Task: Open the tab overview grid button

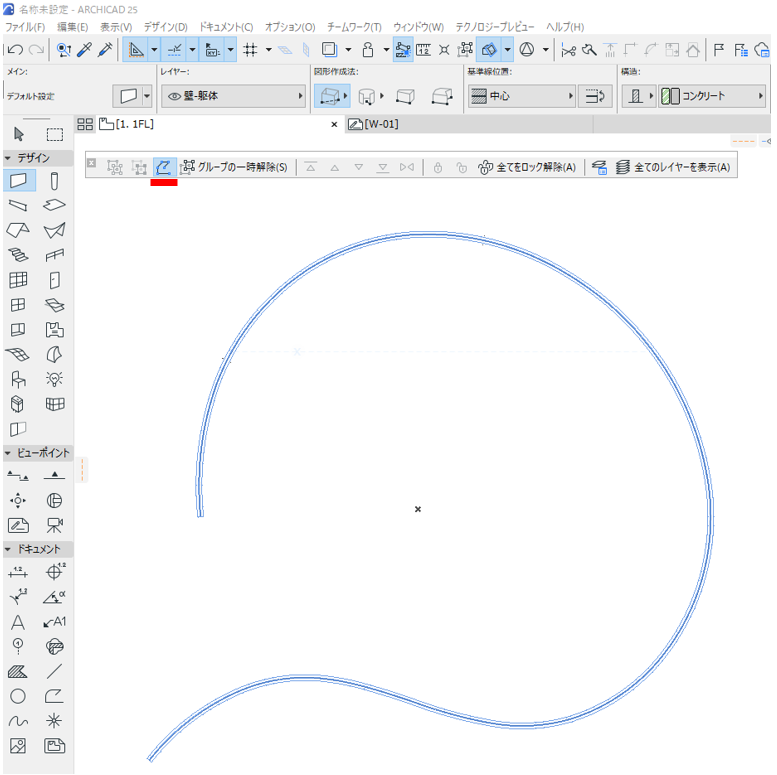Action: tap(85, 124)
